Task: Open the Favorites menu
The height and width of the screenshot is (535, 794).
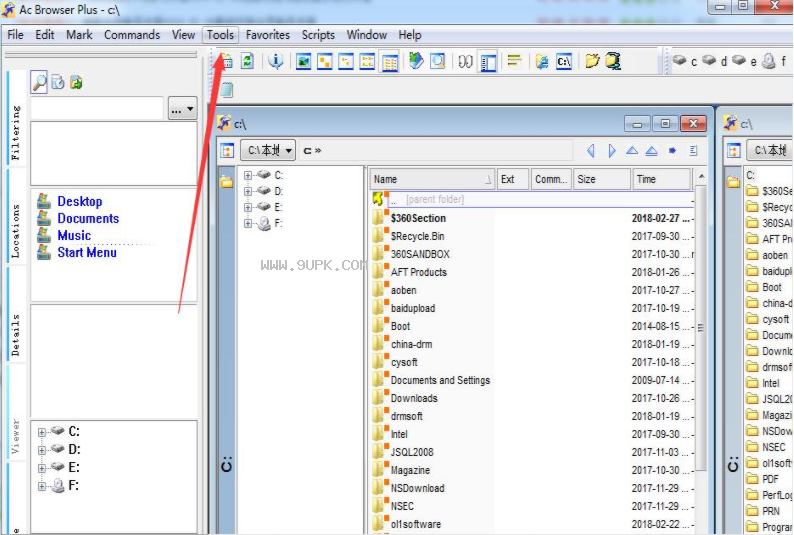Action: pyautogui.click(x=268, y=35)
